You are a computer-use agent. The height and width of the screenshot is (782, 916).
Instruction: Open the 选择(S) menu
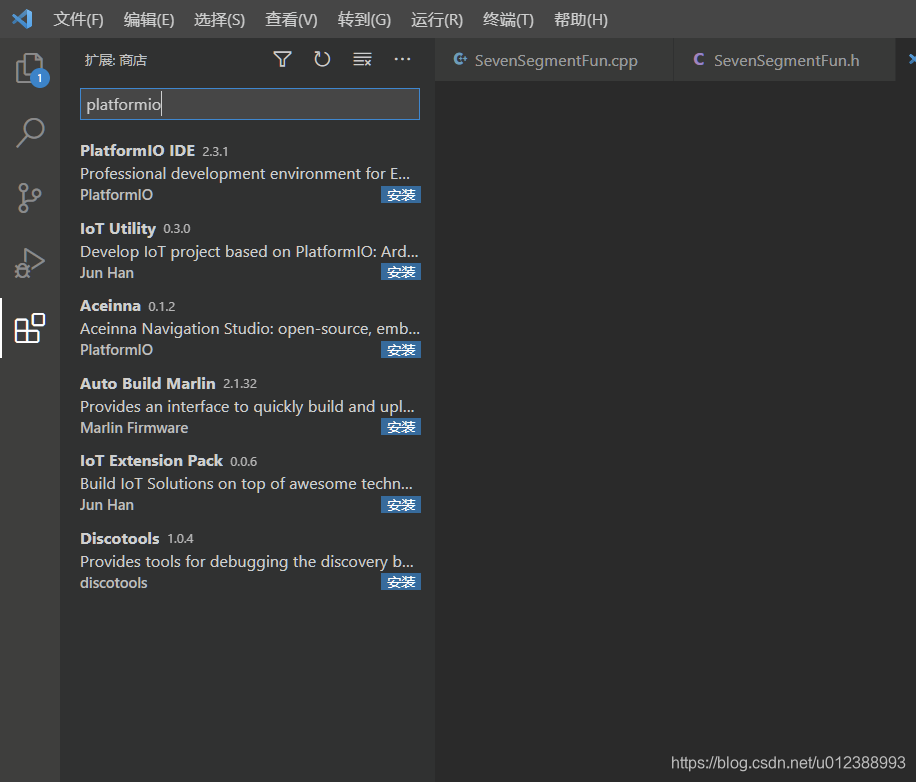[x=219, y=20]
